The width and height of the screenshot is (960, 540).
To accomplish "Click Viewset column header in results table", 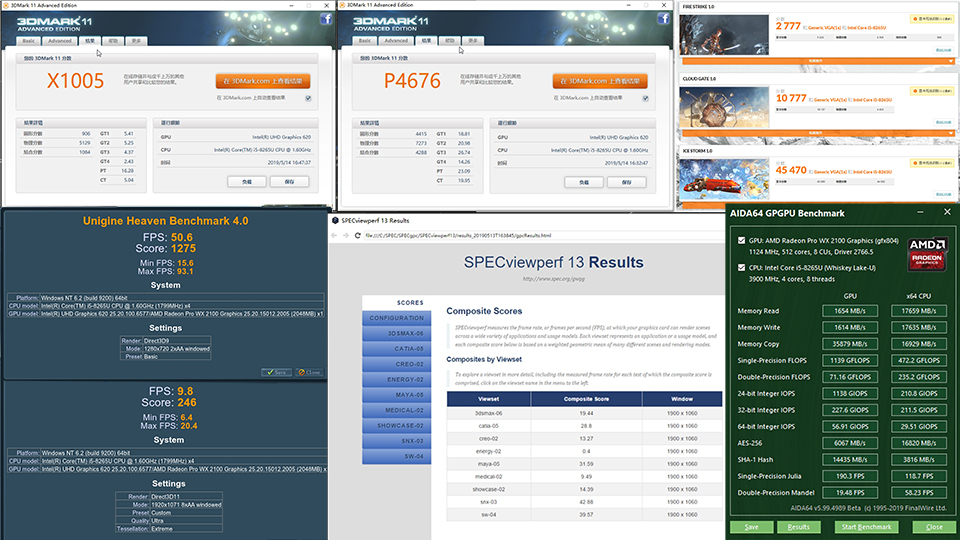I will [x=489, y=399].
